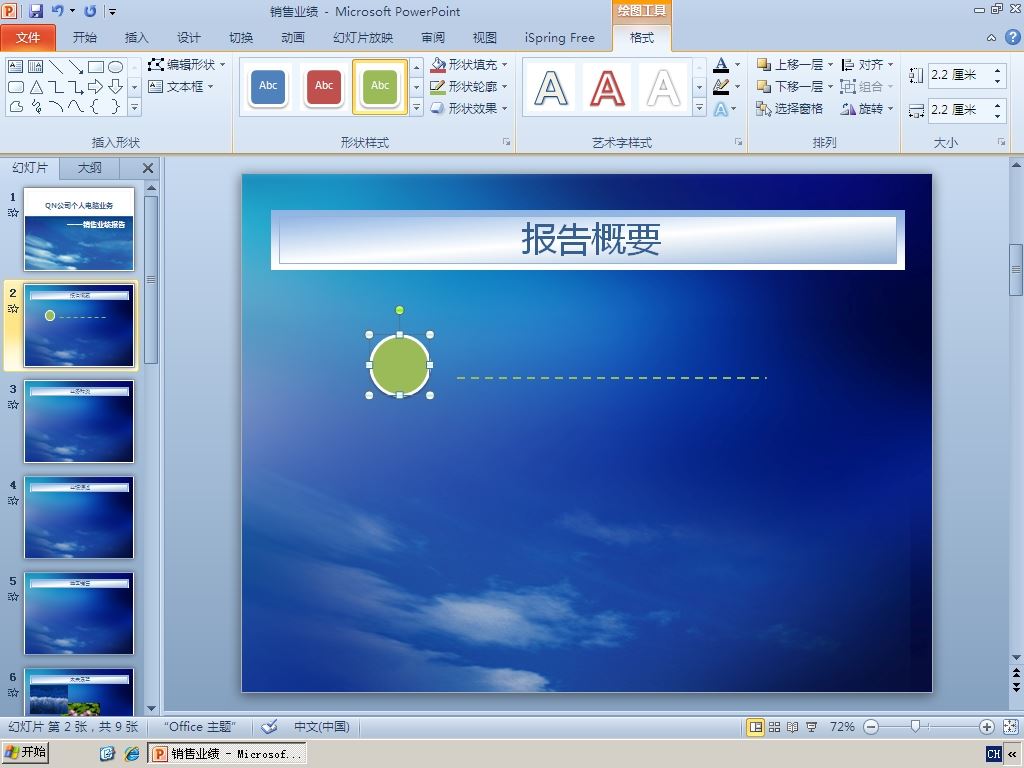Pick the freeform shape tool
This screenshot has height=768, width=1024.
(x=16, y=106)
